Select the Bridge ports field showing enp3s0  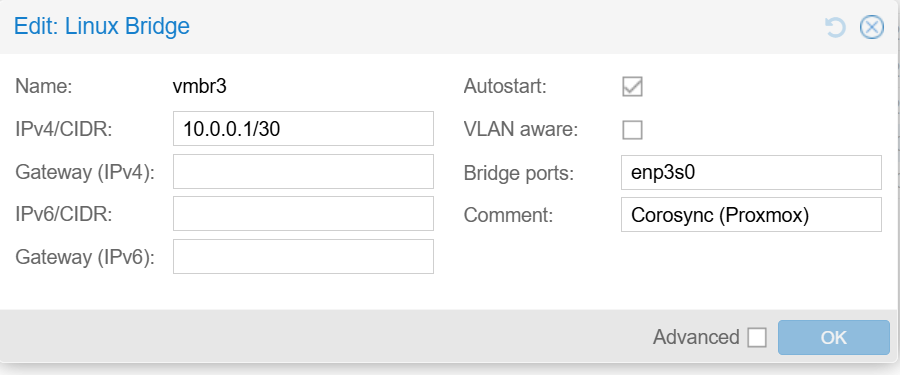click(x=751, y=172)
